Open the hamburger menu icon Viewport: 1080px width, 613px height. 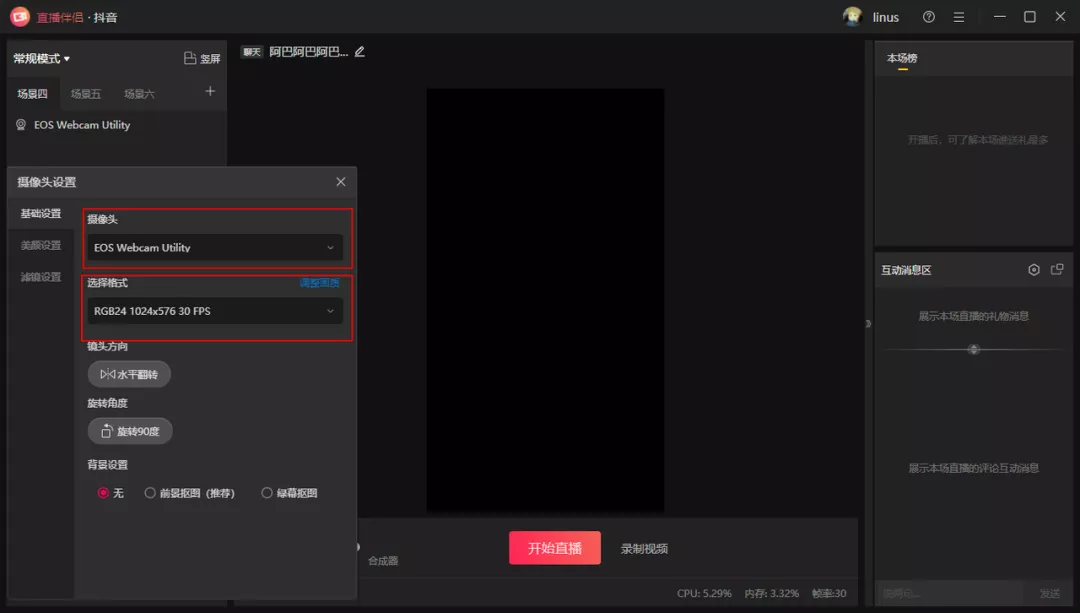click(x=959, y=17)
